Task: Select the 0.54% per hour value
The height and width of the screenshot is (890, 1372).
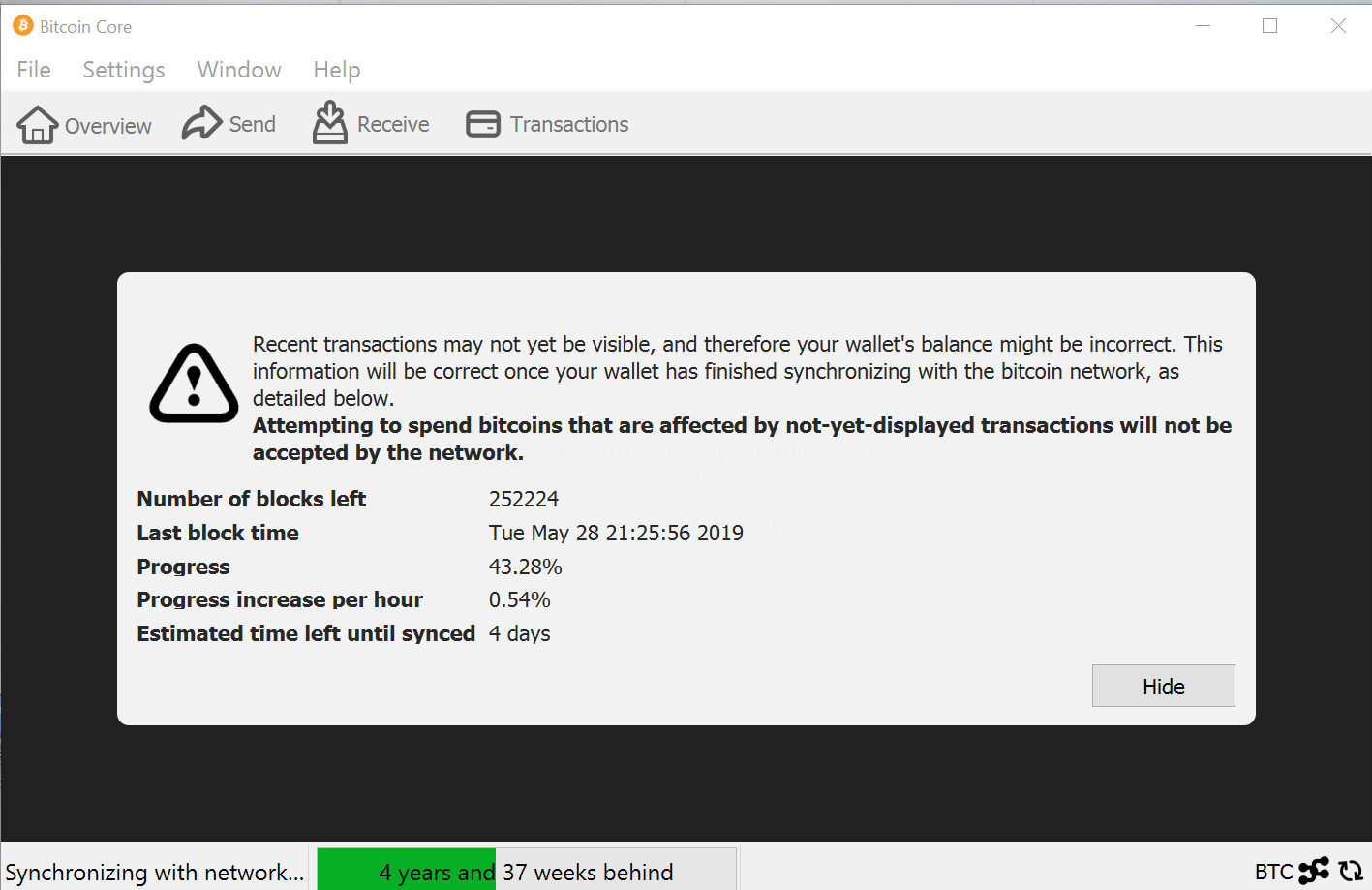Action: click(x=520, y=599)
